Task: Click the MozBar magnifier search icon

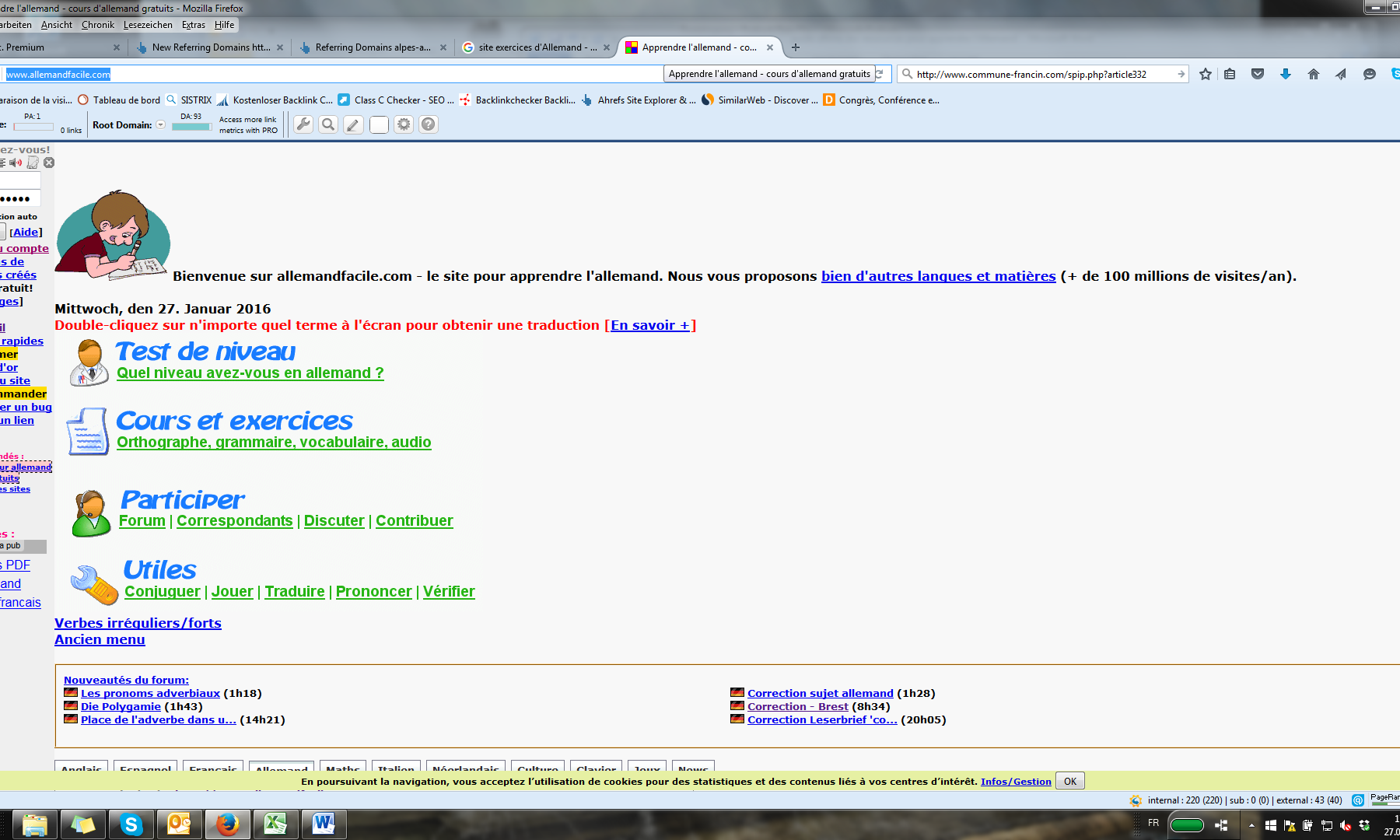Action: 328,124
